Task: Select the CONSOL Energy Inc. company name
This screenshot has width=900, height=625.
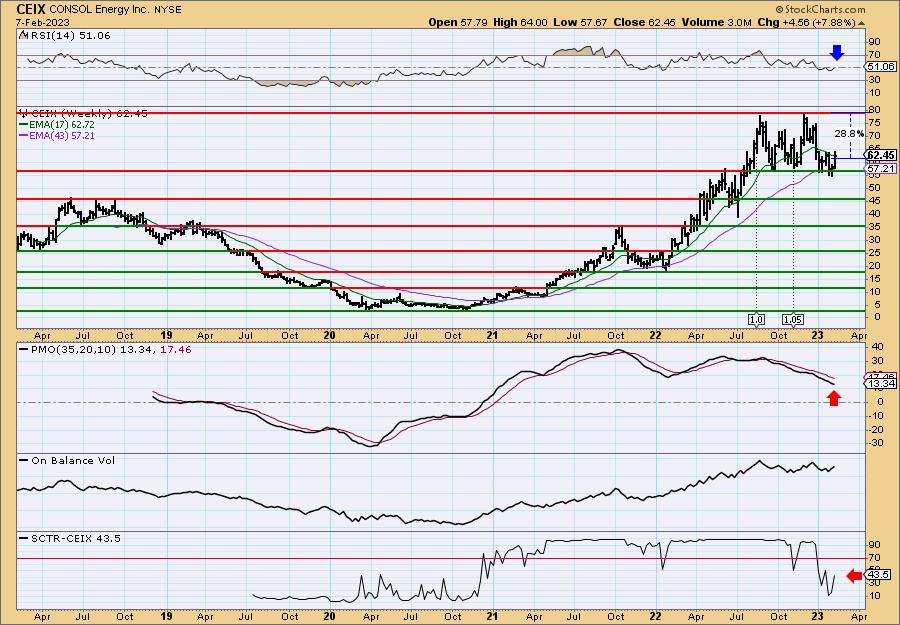Action: tap(98, 10)
